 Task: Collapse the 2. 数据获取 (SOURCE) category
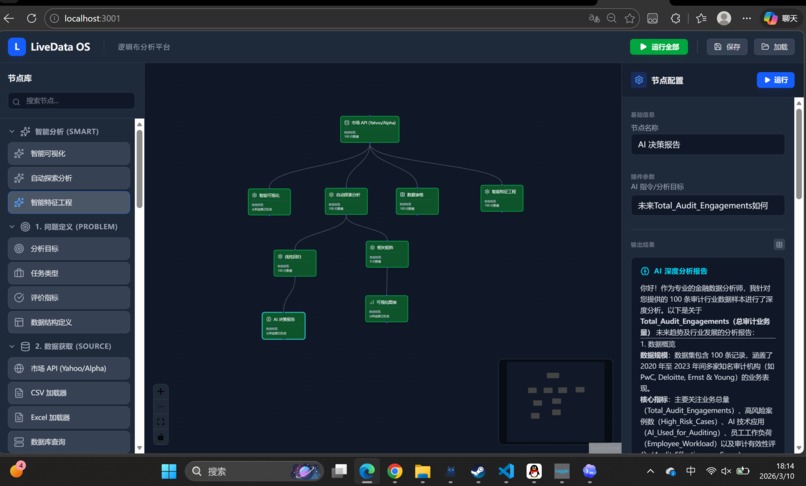point(12,347)
